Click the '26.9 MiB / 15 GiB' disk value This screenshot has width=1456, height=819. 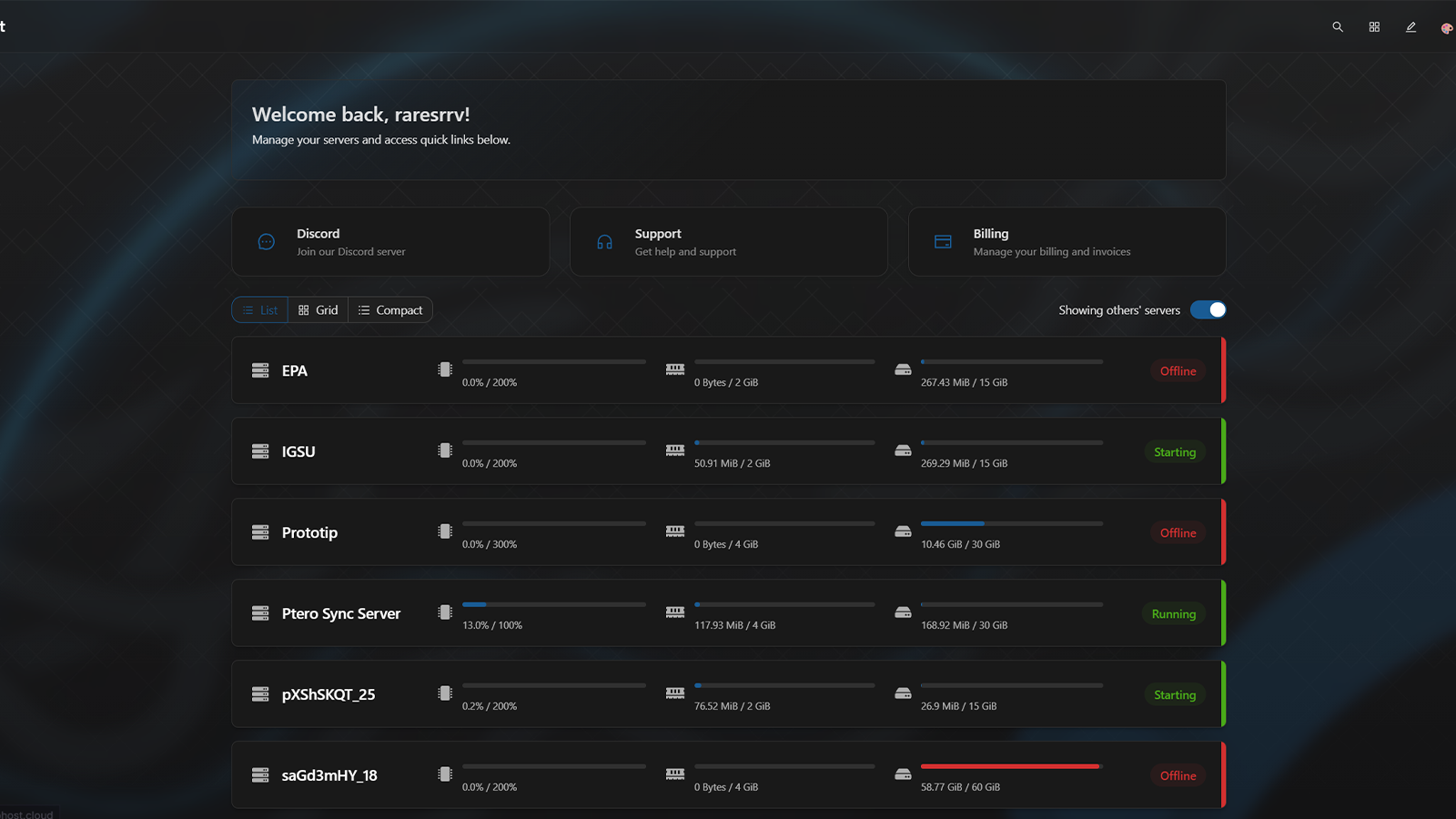(x=959, y=706)
